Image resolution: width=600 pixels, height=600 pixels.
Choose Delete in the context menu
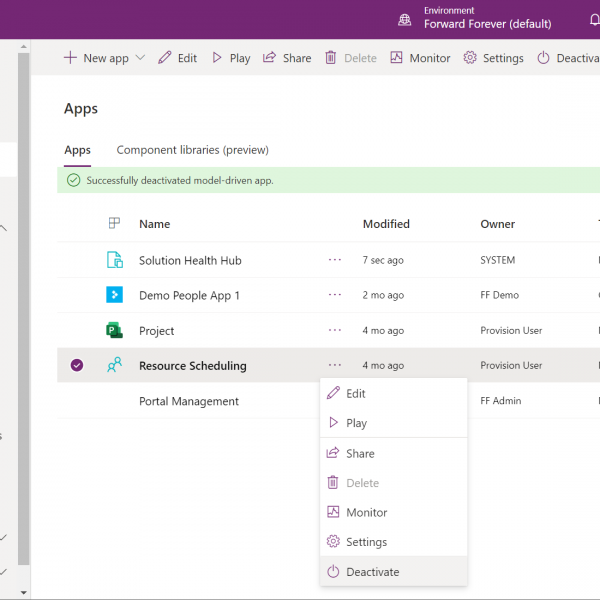pos(393,483)
